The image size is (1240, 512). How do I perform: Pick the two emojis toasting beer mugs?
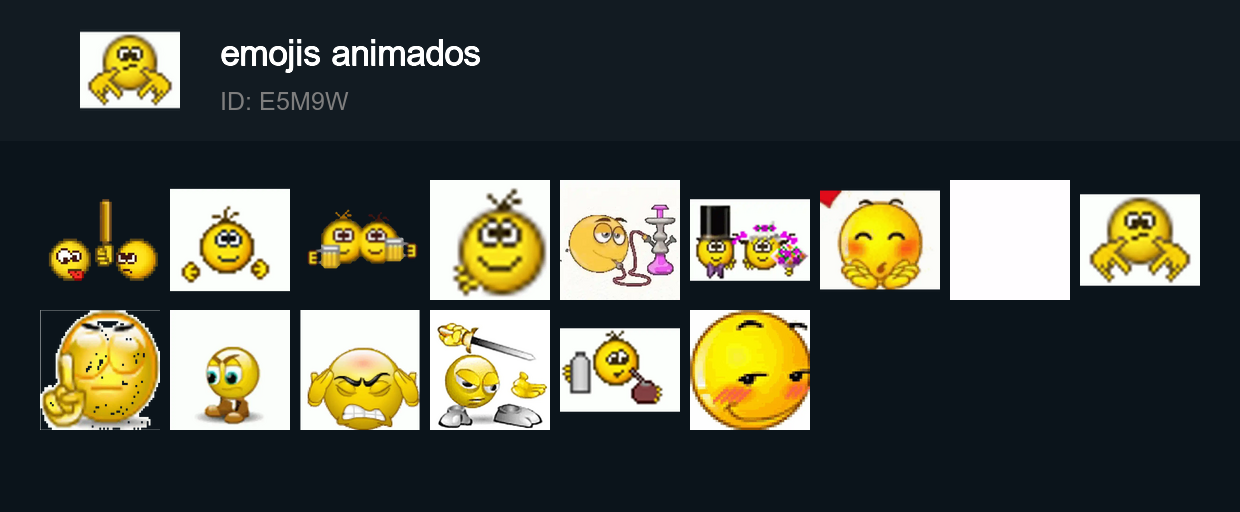[360, 240]
